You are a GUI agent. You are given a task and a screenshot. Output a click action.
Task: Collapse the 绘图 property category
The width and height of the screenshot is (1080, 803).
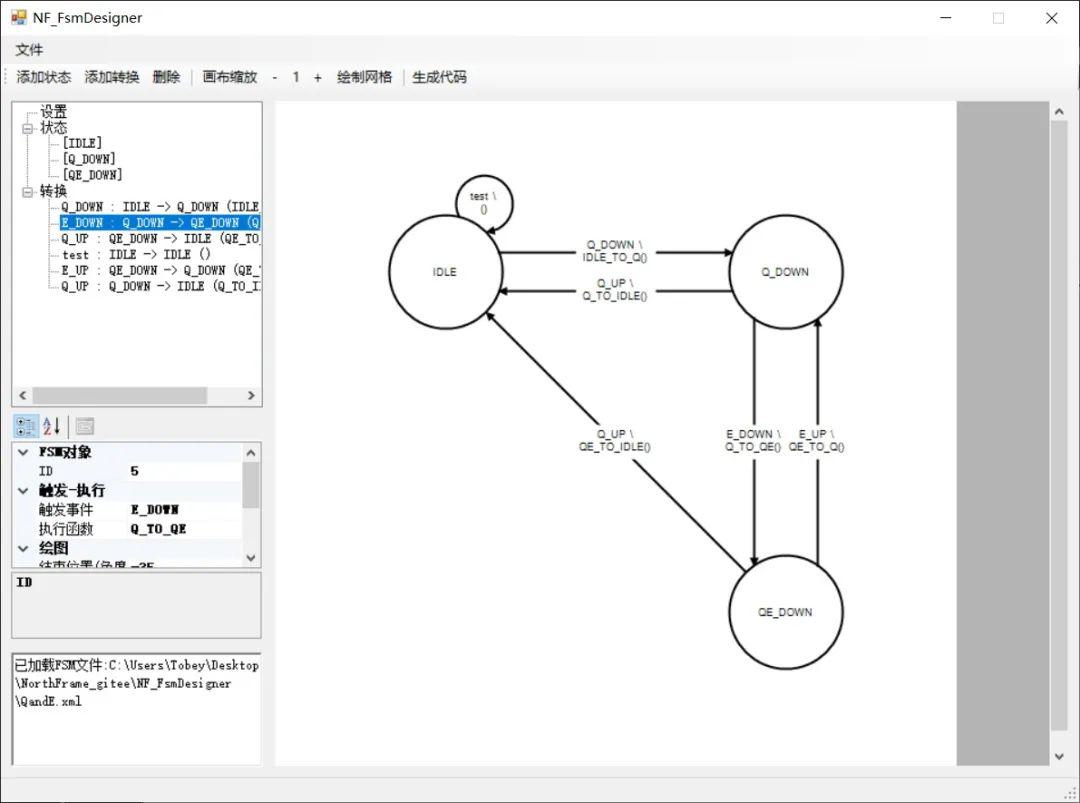point(23,548)
